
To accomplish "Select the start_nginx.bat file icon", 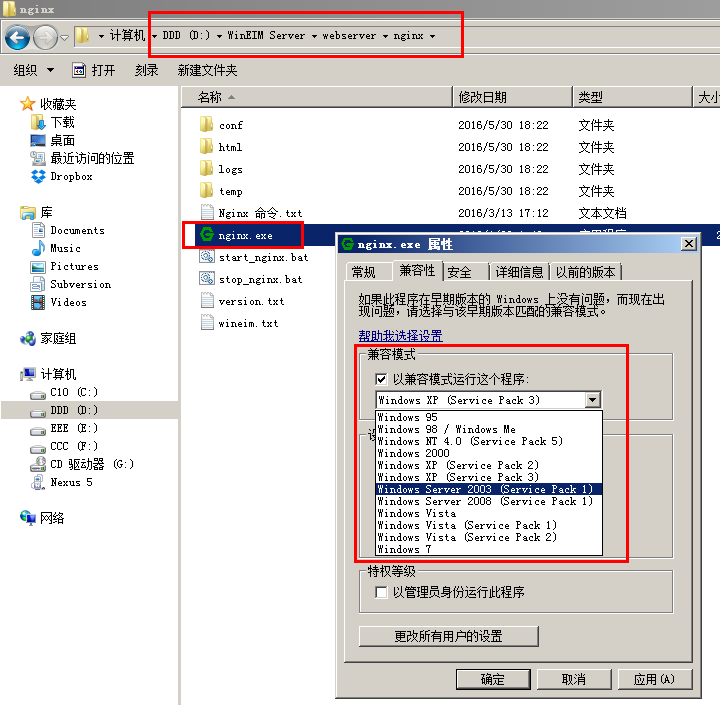I will [206, 257].
